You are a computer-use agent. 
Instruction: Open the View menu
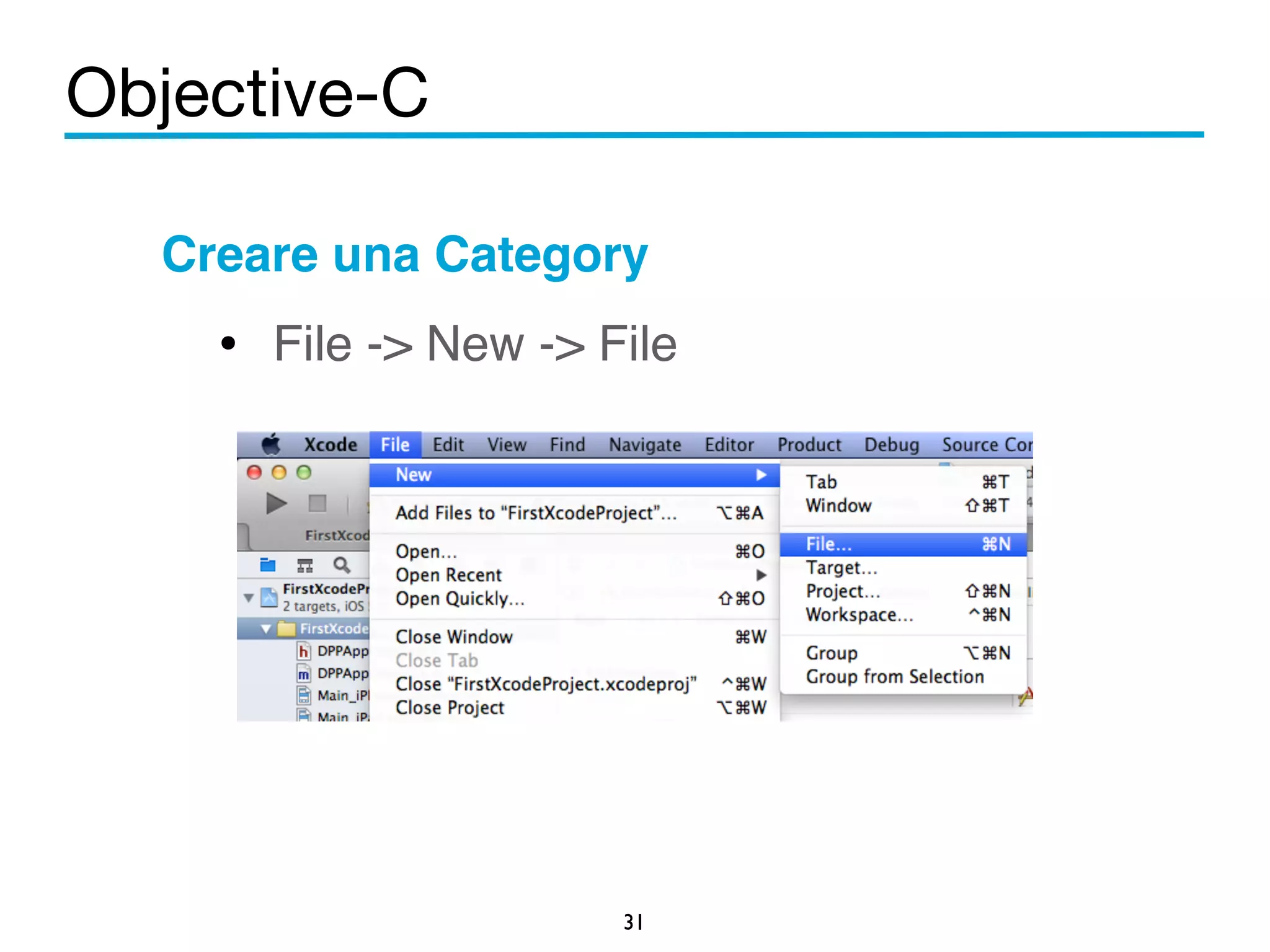(x=507, y=444)
